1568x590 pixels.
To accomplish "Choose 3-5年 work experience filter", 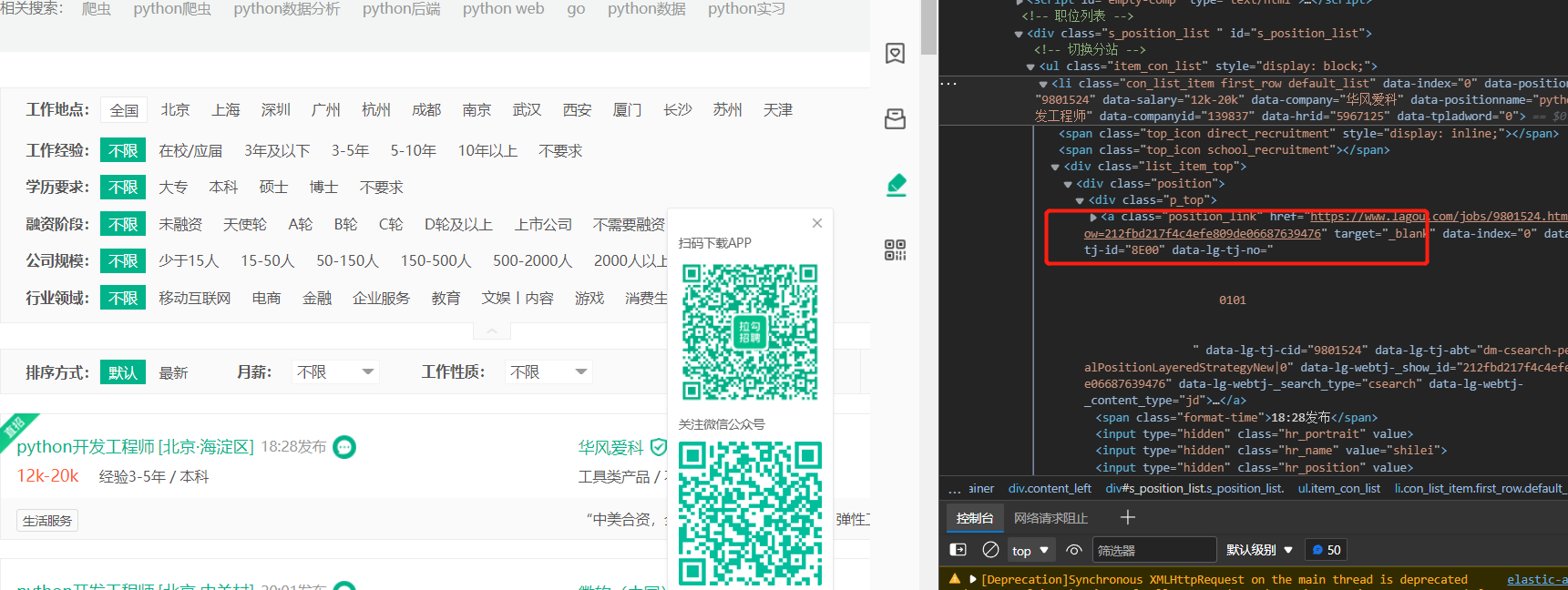I will 350,151.
